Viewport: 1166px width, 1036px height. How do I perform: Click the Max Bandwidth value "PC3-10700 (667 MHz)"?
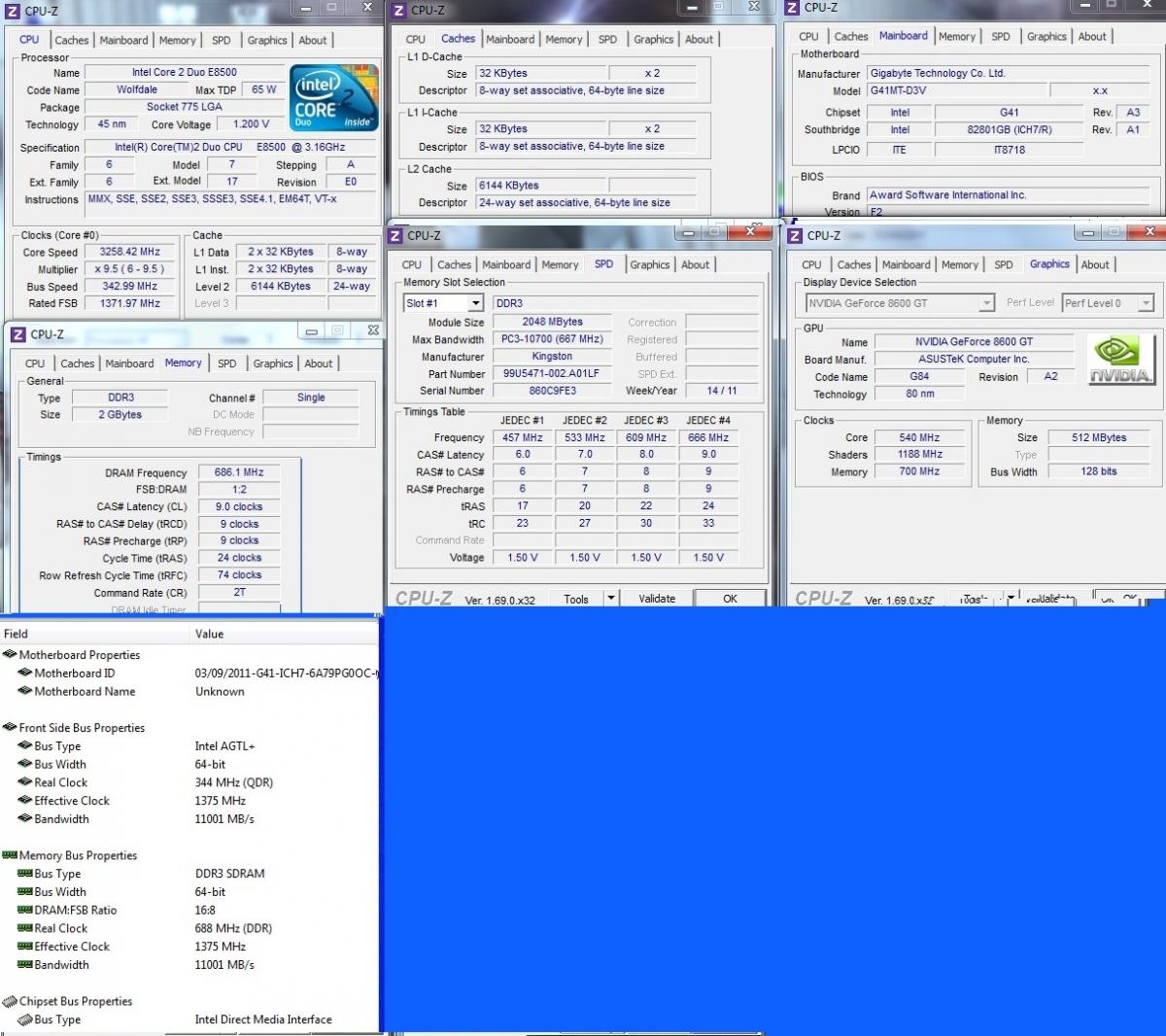(552, 339)
